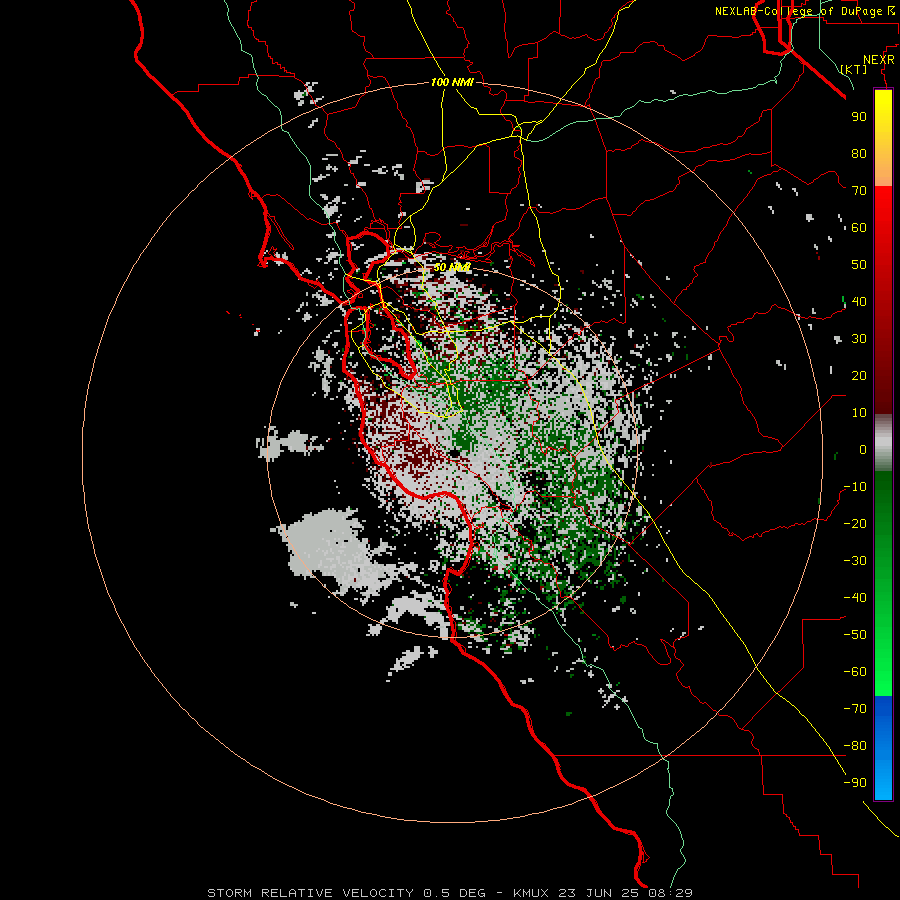Viewport: 900px width, 900px height.
Task: Click the color scale value -20
Action: click(x=855, y=524)
